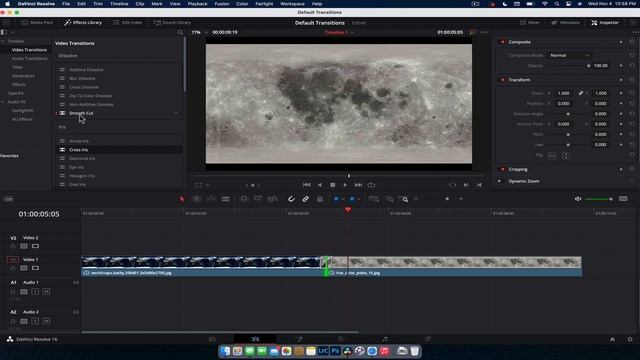The width and height of the screenshot is (640, 360).
Task: Select the Diamond Iris transition
Action: coord(82,158)
